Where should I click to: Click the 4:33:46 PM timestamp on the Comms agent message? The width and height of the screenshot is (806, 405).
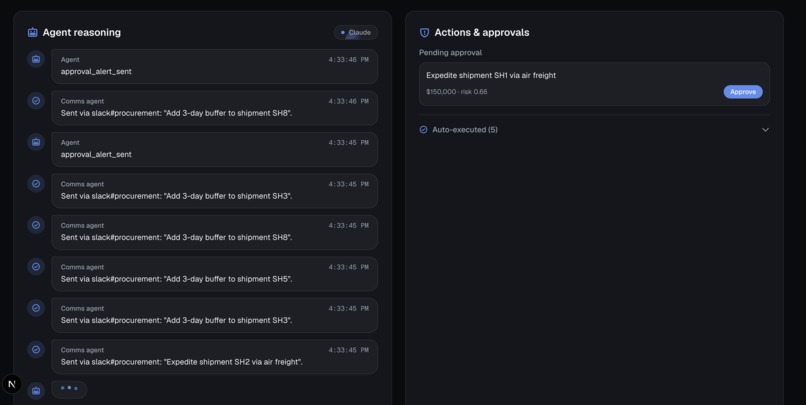(x=349, y=101)
